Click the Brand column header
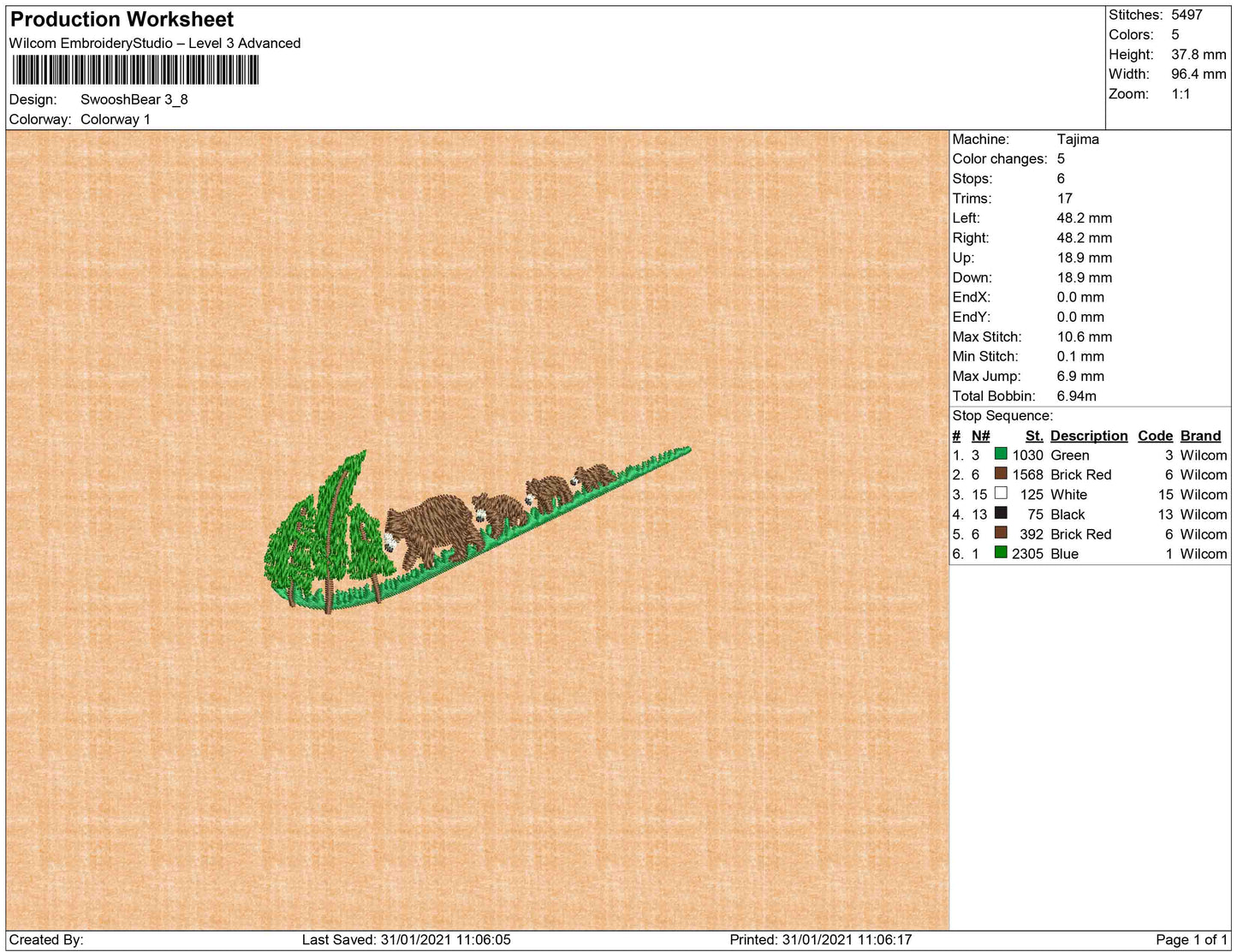 1200,436
